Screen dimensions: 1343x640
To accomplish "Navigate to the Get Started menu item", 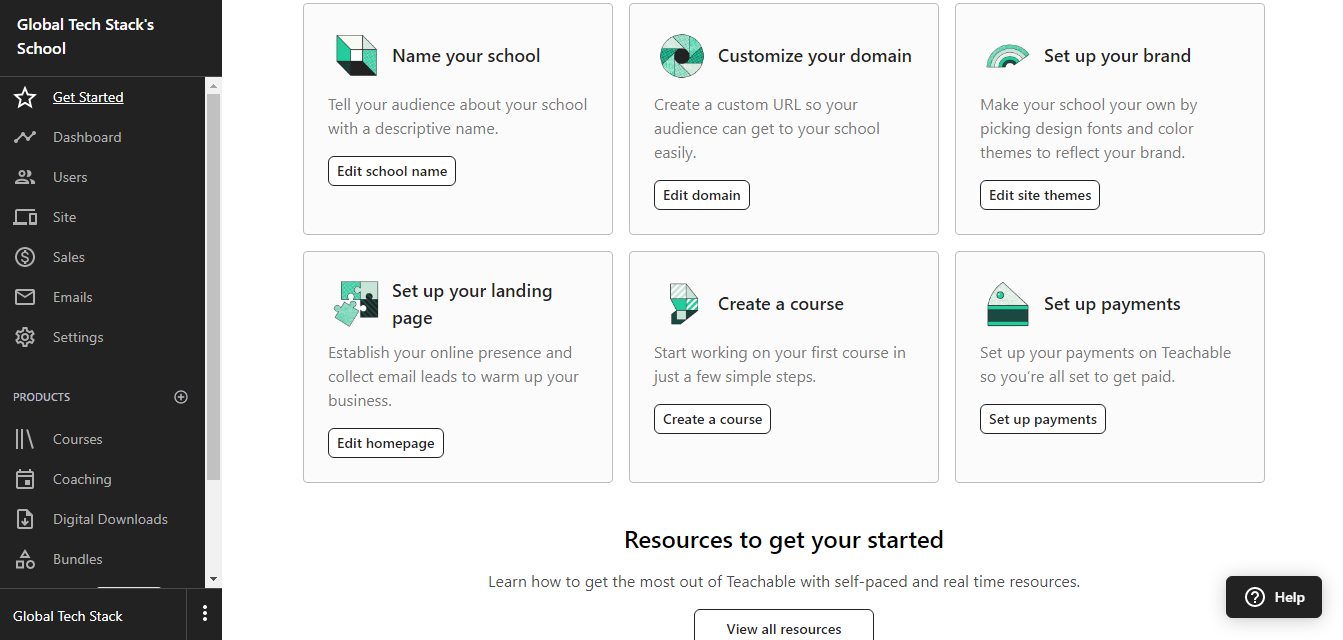I will (x=90, y=97).
